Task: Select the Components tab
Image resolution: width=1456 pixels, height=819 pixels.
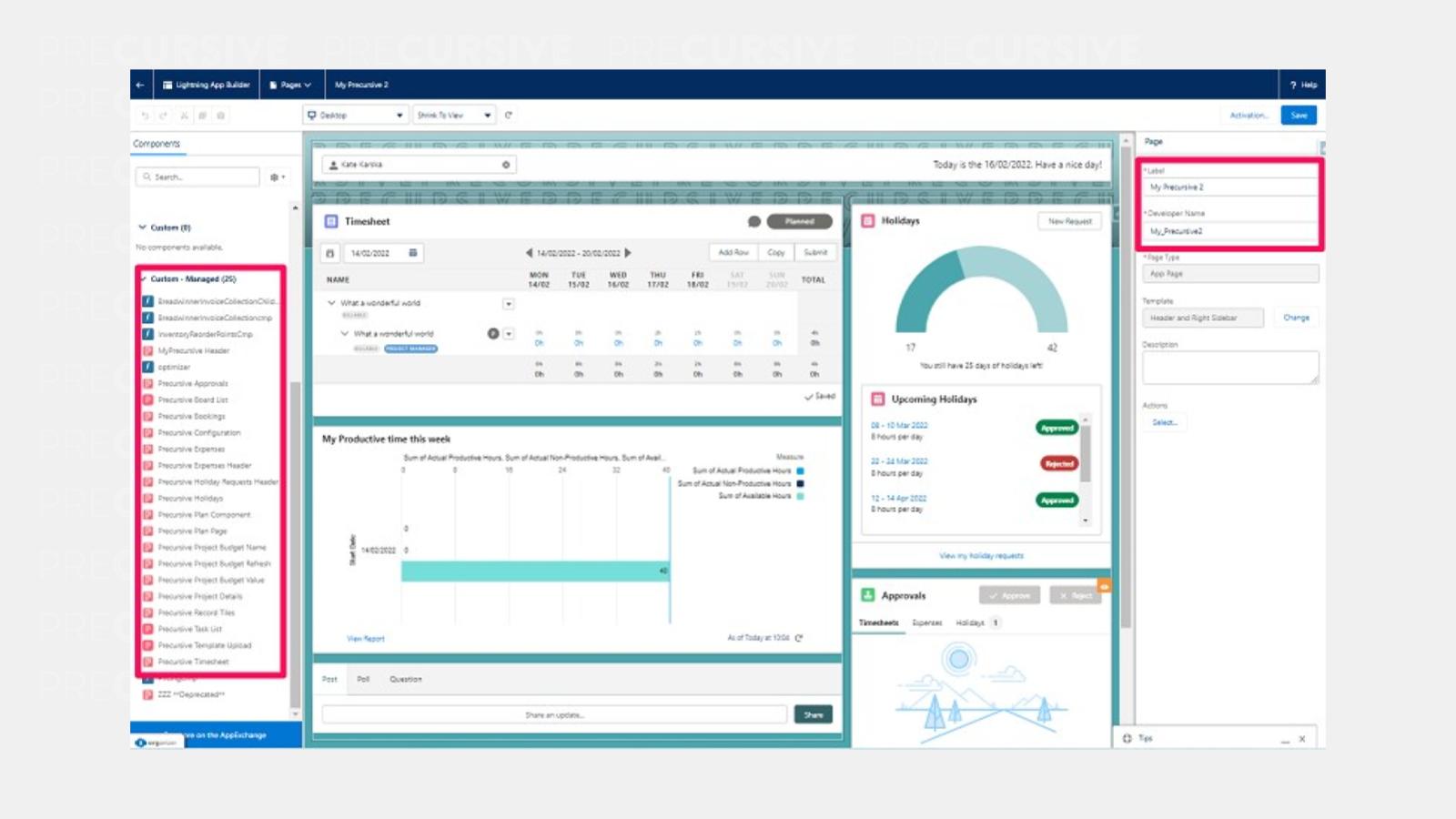Action: point(157,144)
